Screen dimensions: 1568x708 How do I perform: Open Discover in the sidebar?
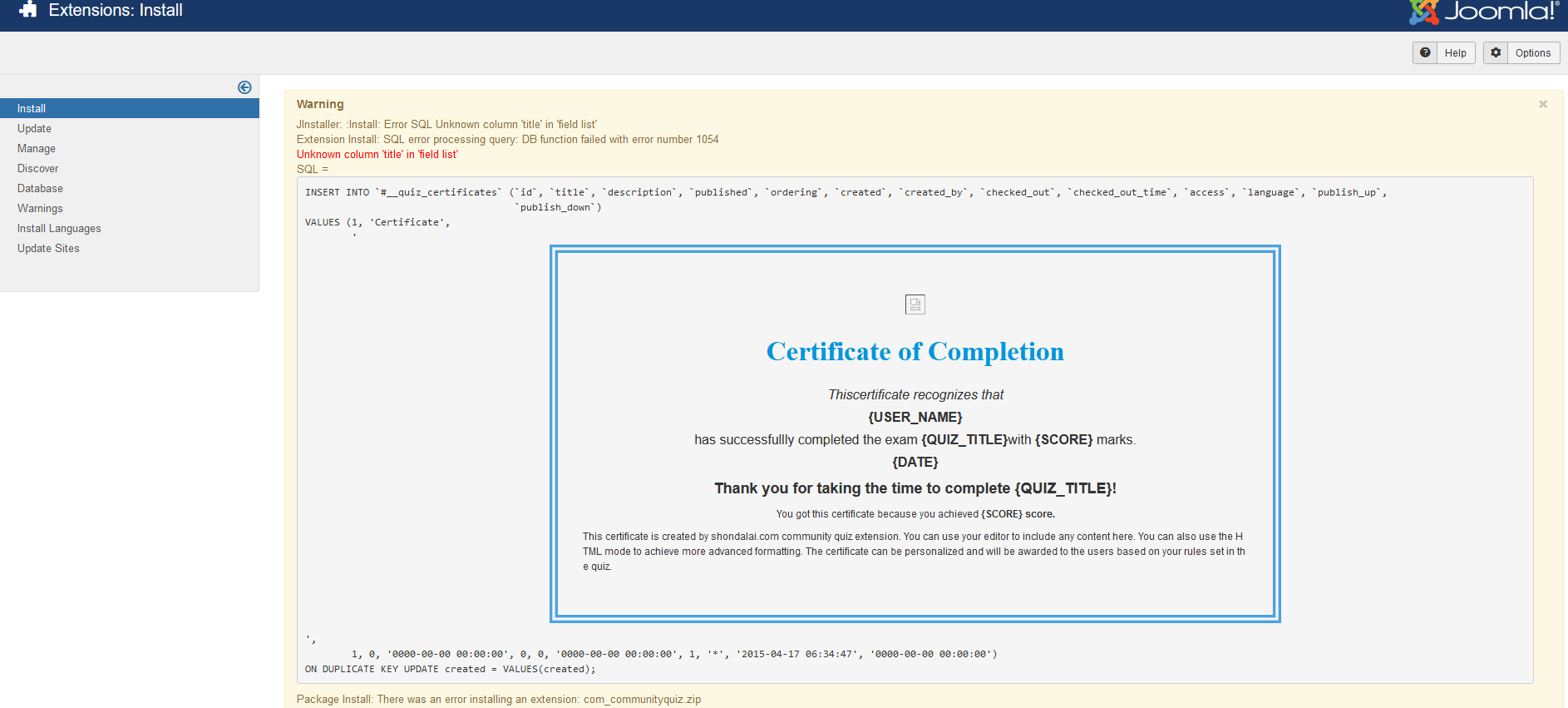point(37,169)
